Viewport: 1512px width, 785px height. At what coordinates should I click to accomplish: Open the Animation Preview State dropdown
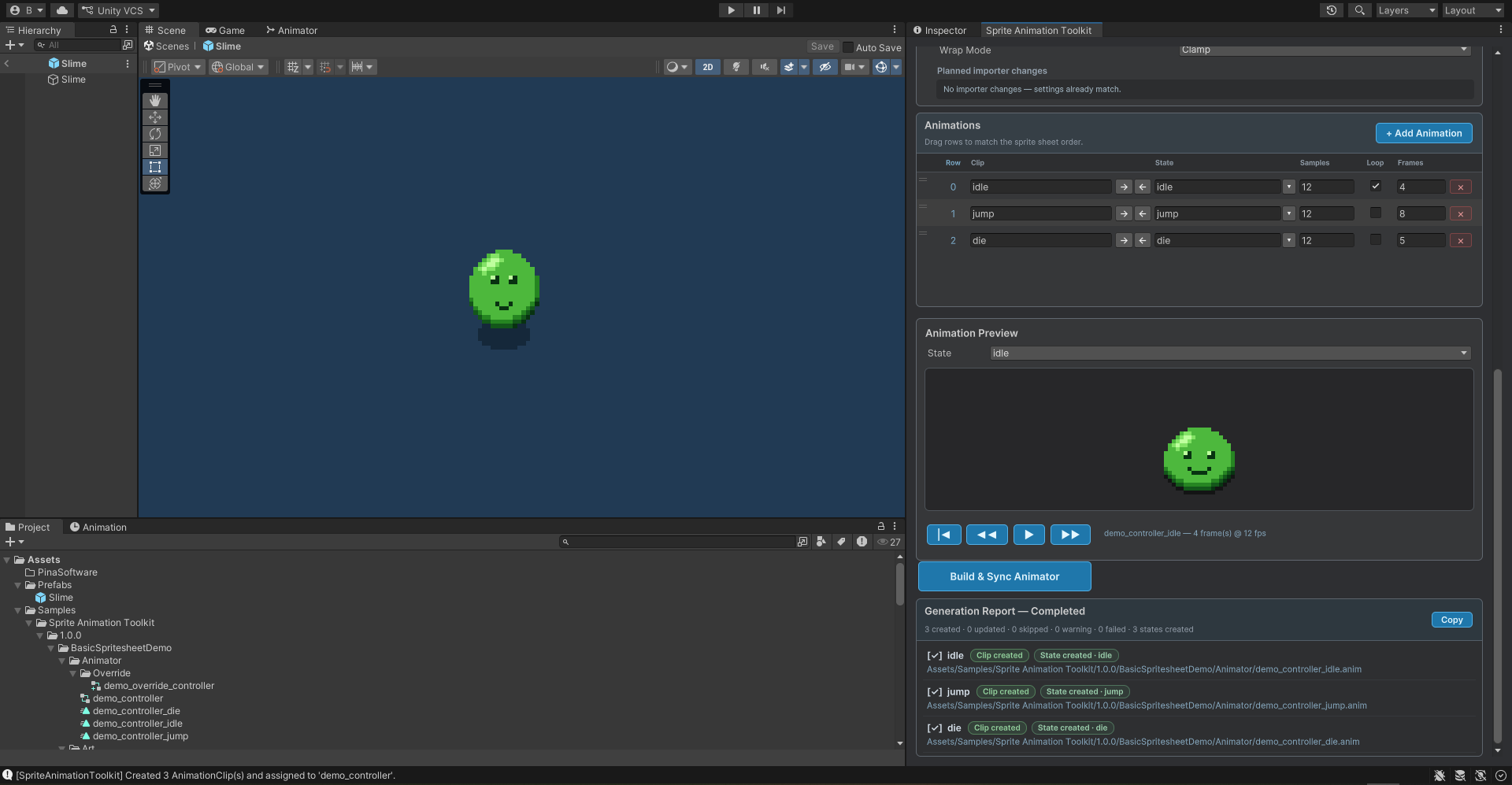pos(1230,354)
